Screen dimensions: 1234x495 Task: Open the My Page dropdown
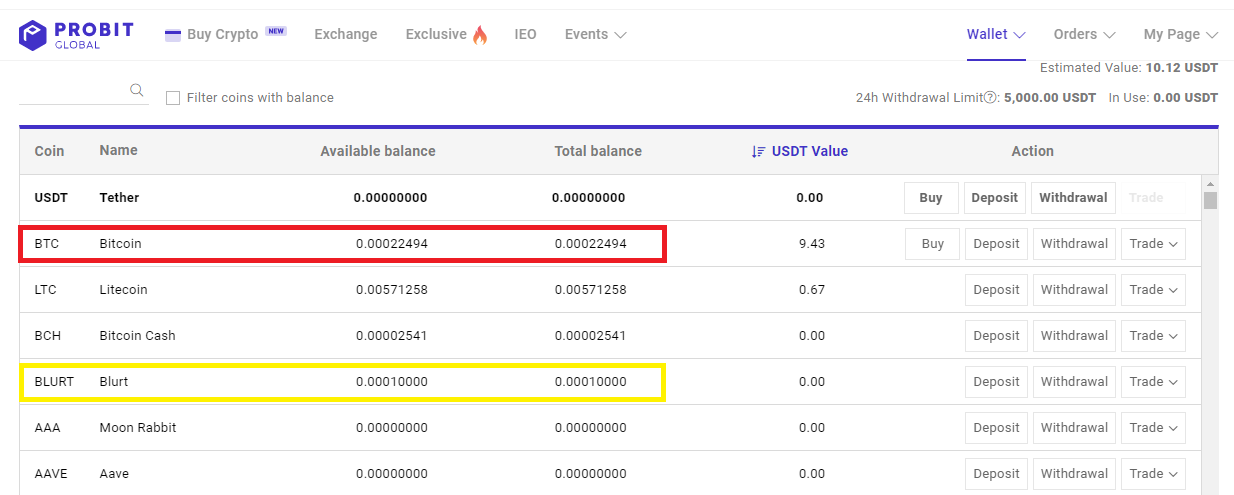tap(1181, 34)
